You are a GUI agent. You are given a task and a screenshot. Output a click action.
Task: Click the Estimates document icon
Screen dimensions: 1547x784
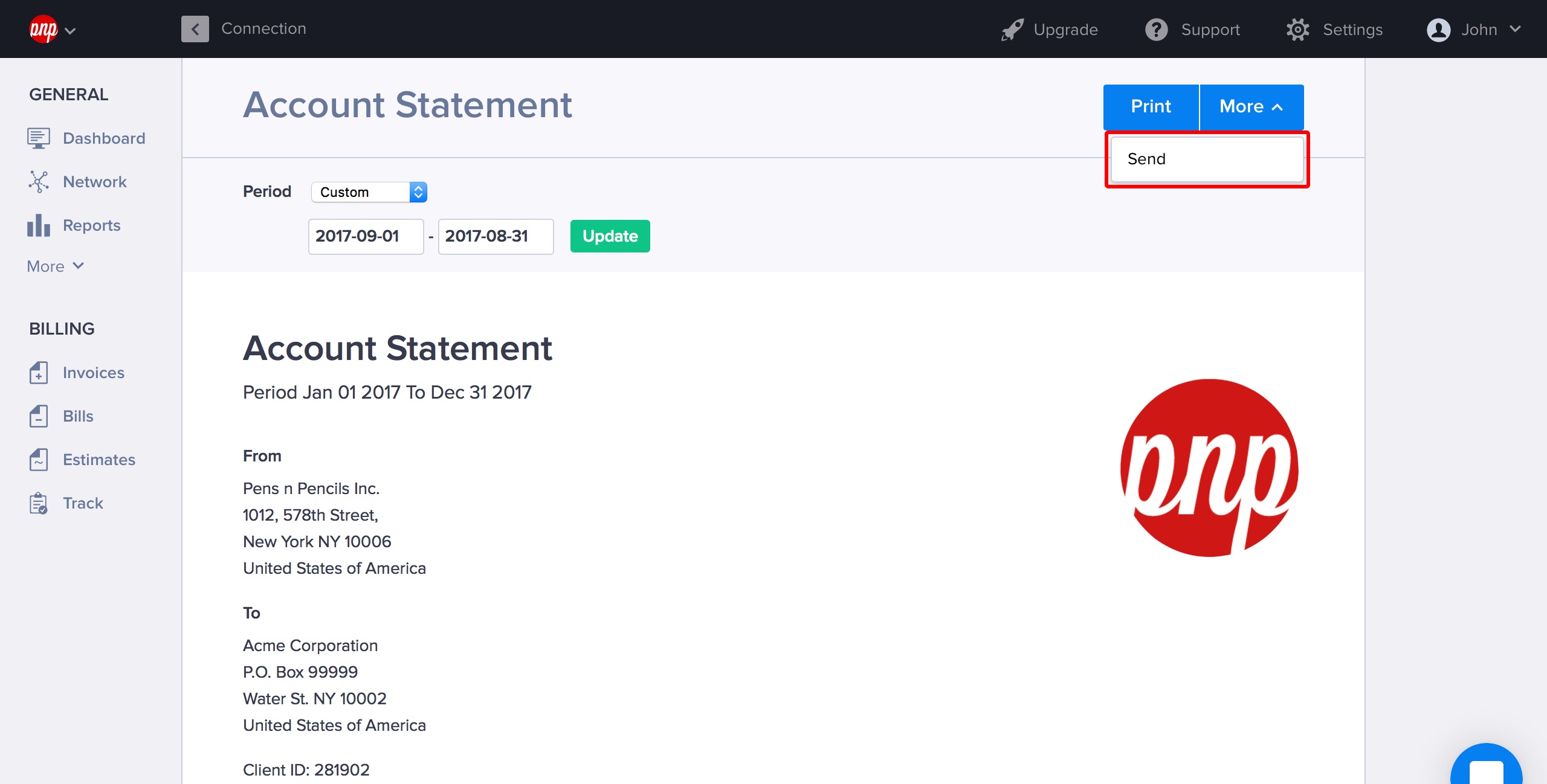pos(38,460)
